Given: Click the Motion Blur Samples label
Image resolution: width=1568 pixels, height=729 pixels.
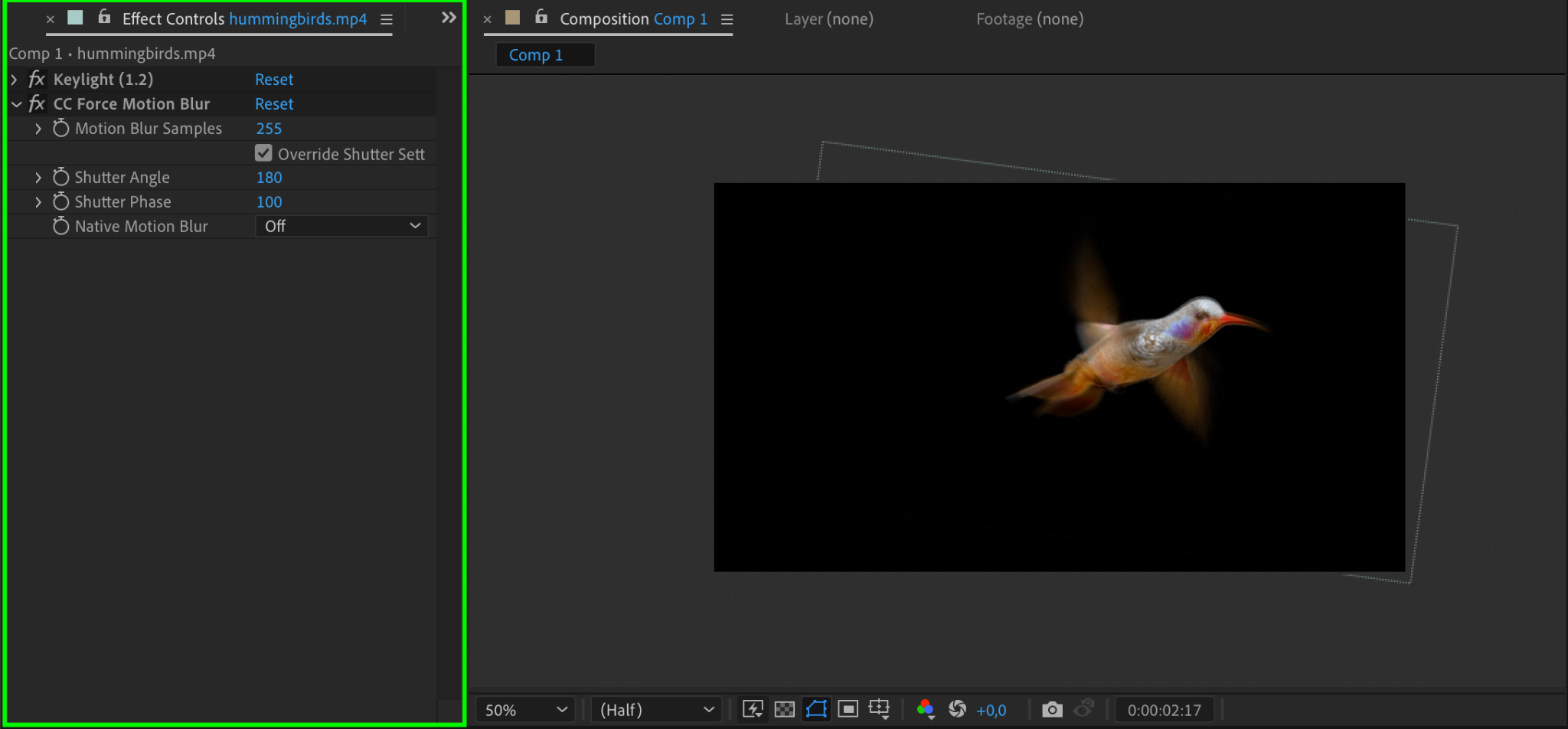Looking at the screenshot, I should 149,128.
